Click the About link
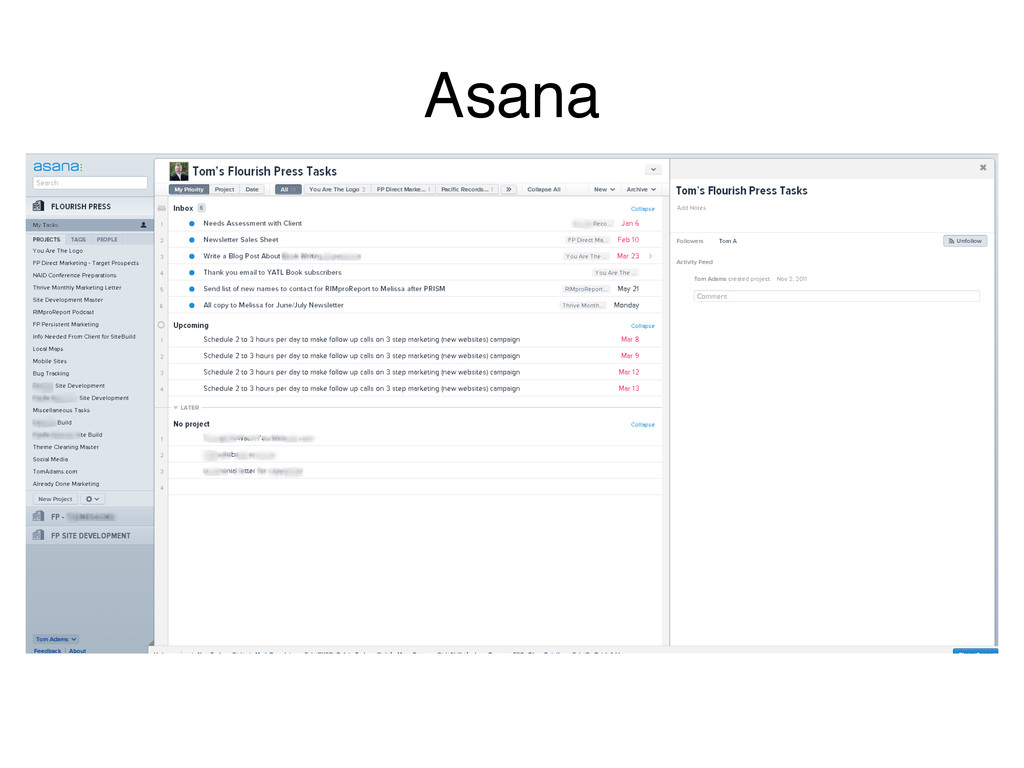The height and width of the screenshot is (768, 1024). point(77,650)
